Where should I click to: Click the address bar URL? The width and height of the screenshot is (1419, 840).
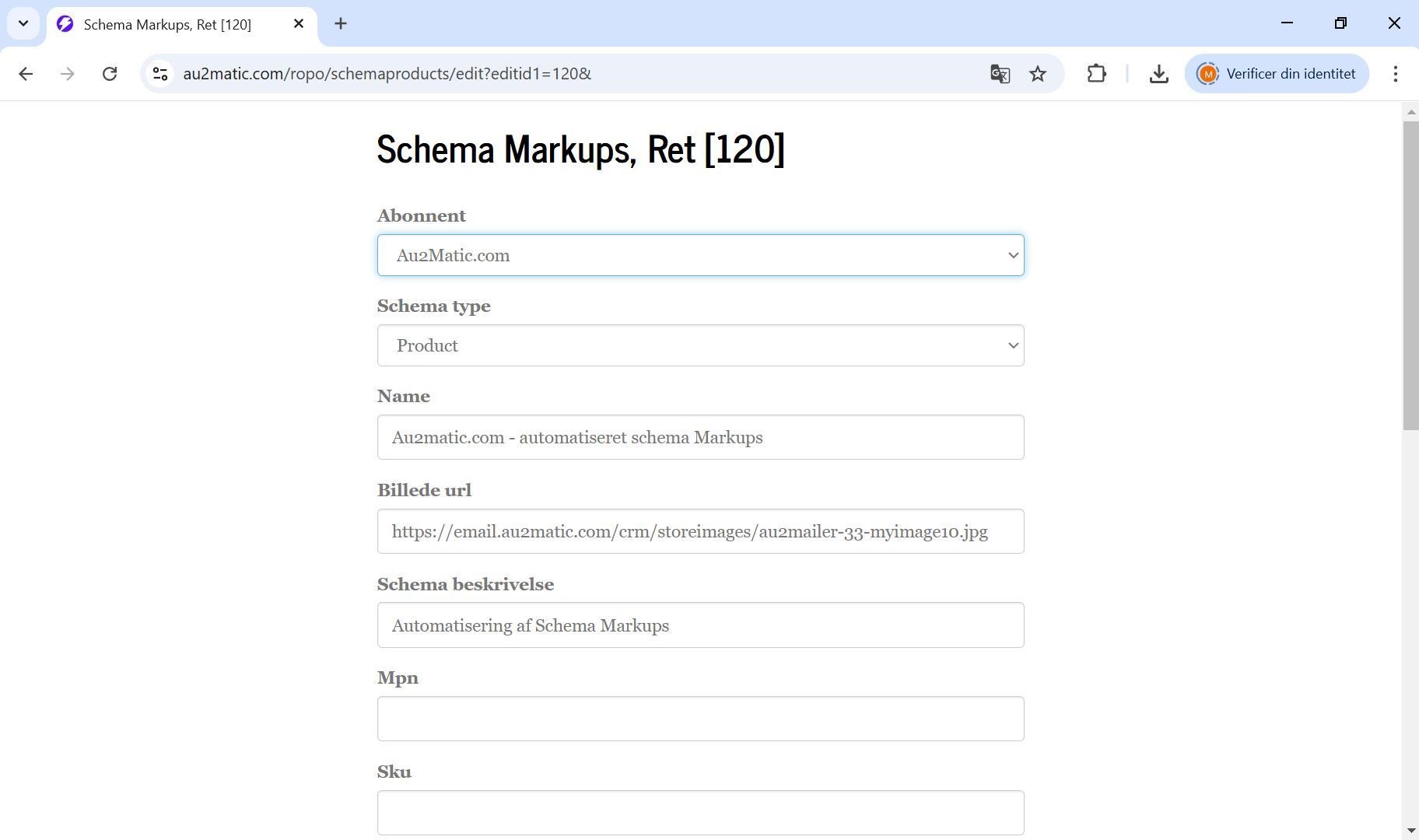387,74
